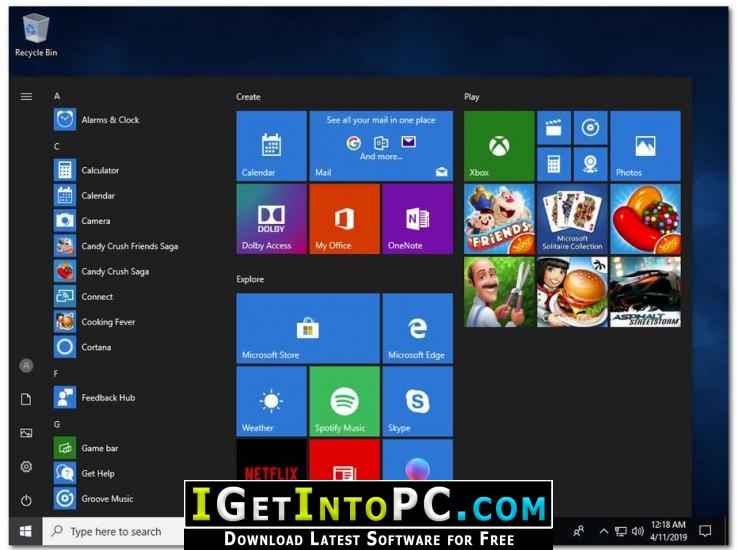Open Settings gear in Start sidebar

tap(26, 466)
